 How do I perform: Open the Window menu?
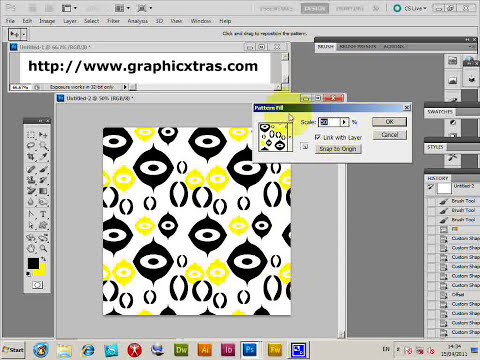pyautogui.click(x=201, y=21)
